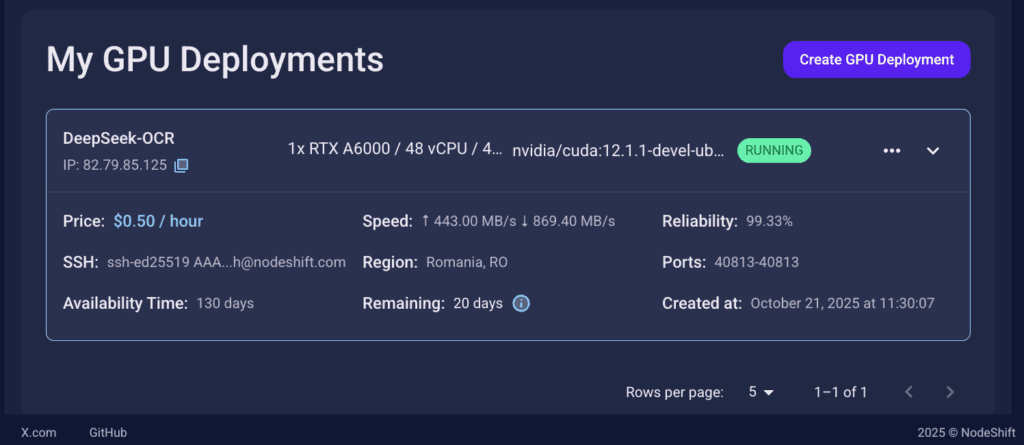
Task: Click the My GPU Deployments heading
Action: [215, 59]
